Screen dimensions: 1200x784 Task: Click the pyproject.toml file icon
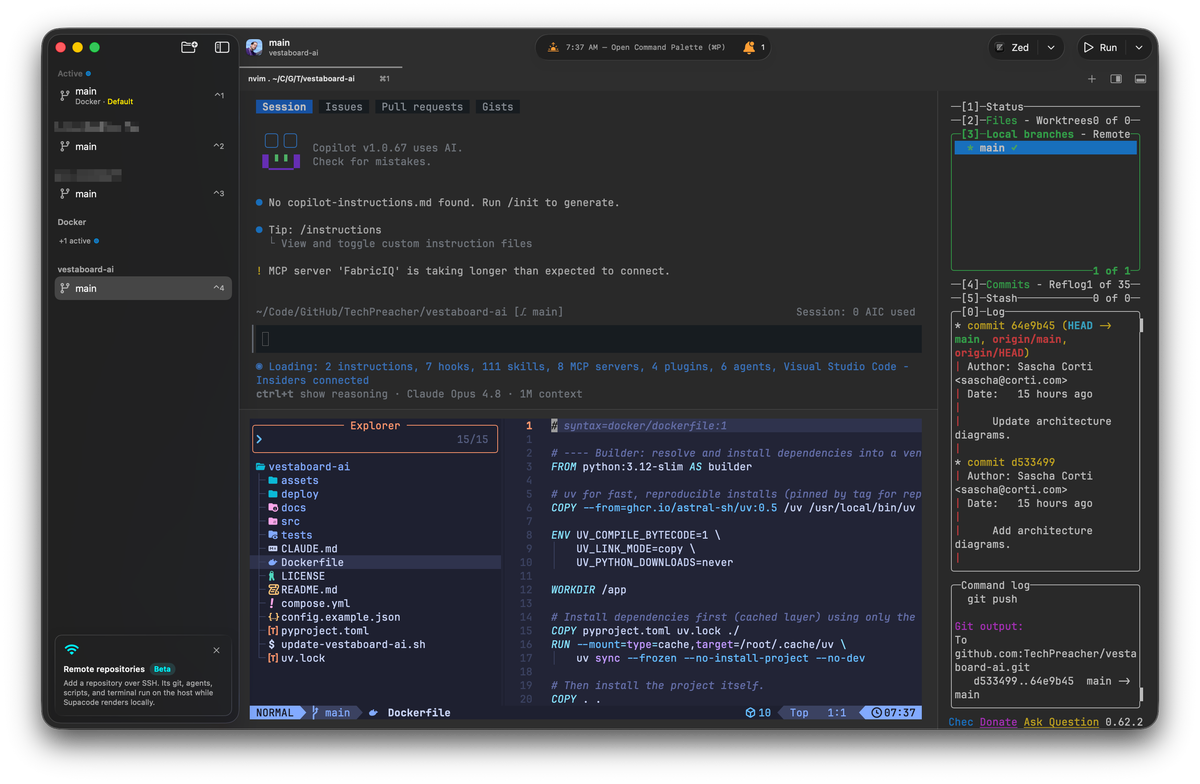(x=273, y=631)
